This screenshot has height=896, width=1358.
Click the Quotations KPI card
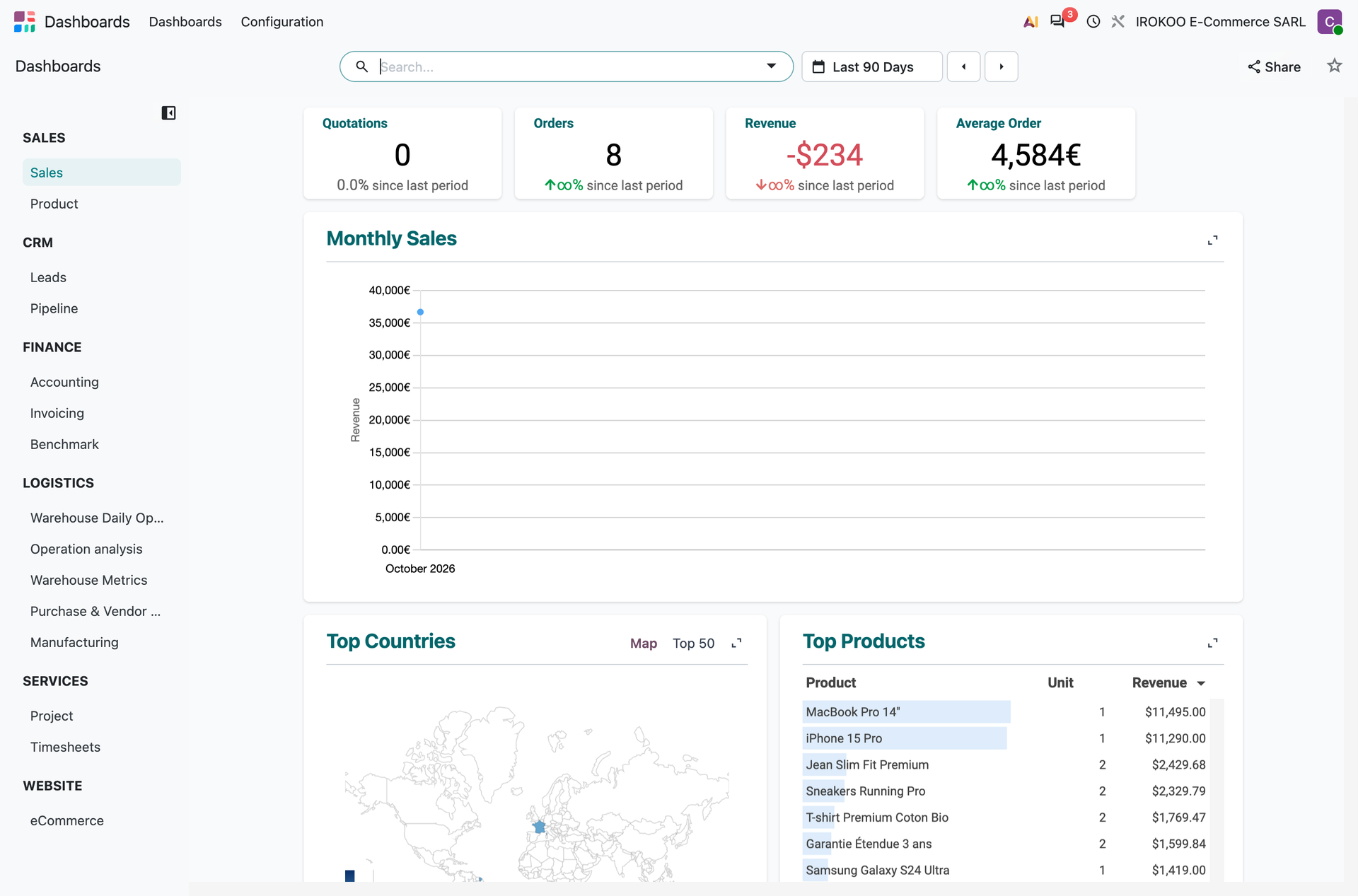pos(402,153)
